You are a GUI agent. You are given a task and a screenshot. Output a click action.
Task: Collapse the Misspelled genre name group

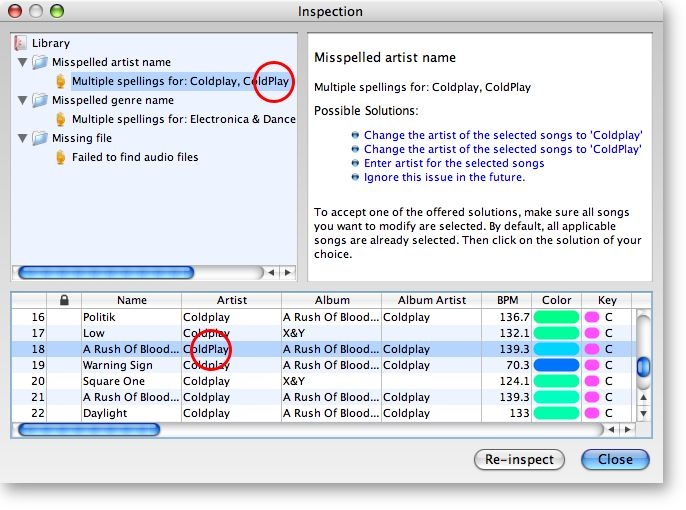[22, 100]
